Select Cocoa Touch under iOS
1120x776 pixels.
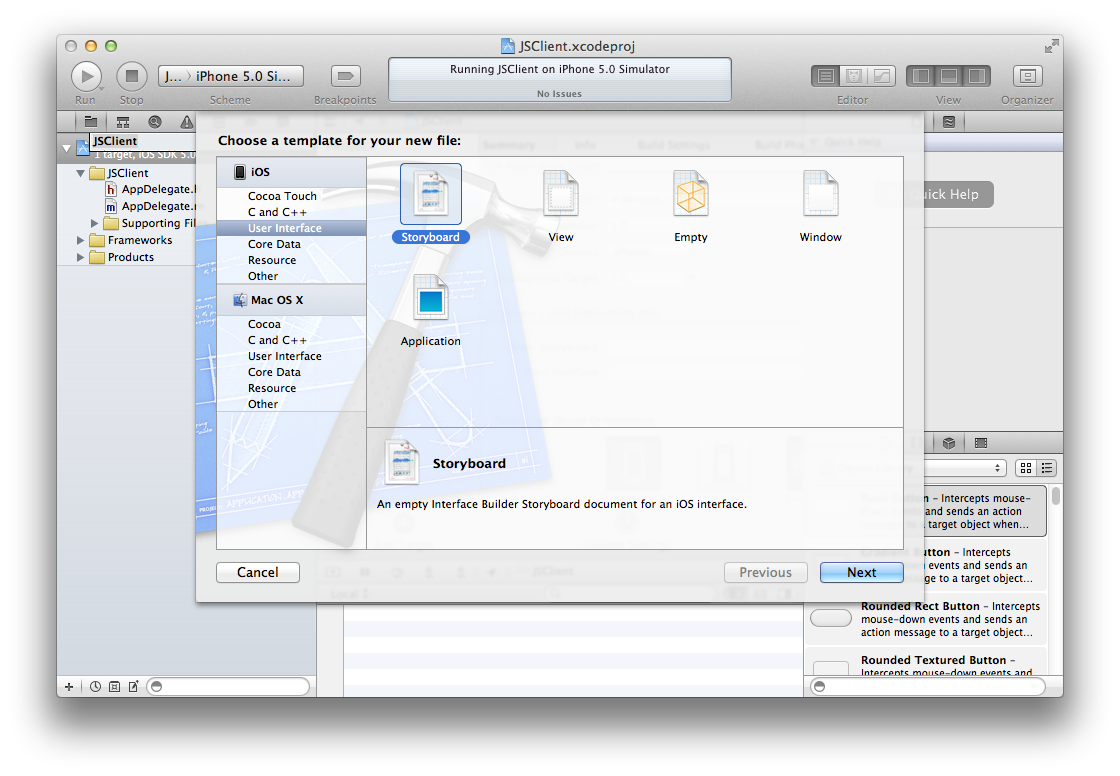tap(282, 196)
